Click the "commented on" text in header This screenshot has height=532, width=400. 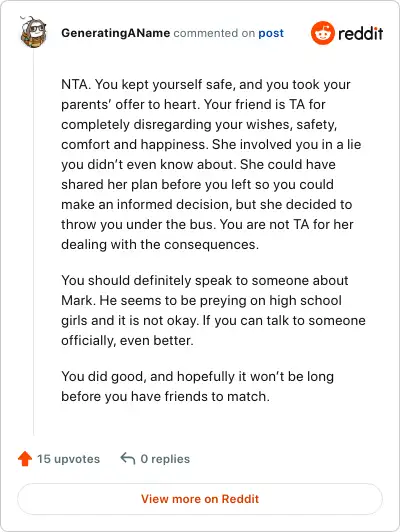(x=214, y=33)
